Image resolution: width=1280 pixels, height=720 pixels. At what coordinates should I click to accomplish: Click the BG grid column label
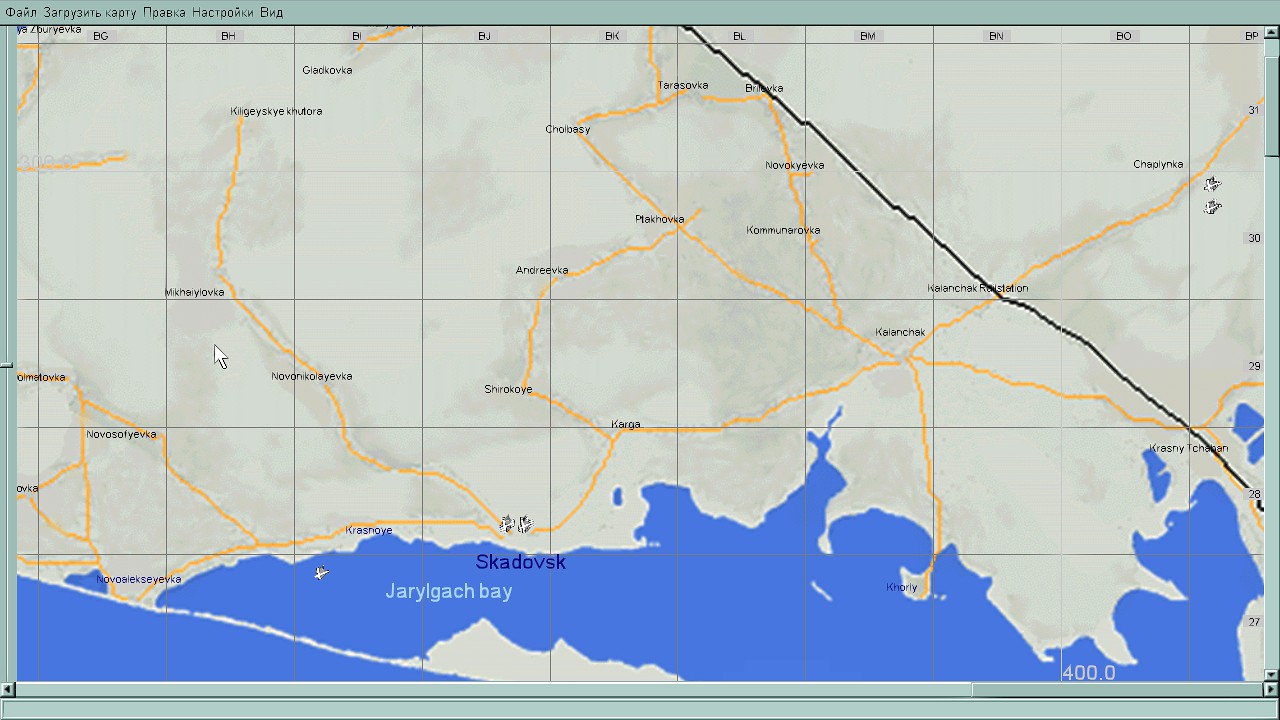coord(100,36)
